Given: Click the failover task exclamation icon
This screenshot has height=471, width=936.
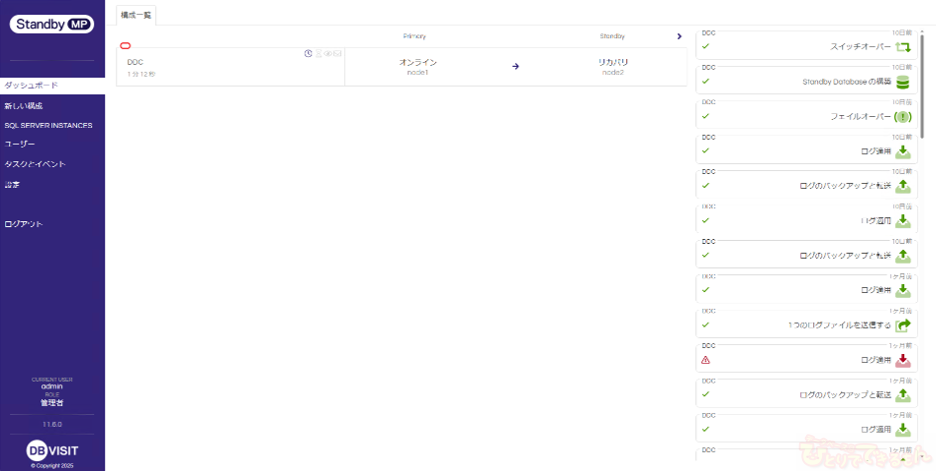Looking at the screenshot, I should pos(903,117).
